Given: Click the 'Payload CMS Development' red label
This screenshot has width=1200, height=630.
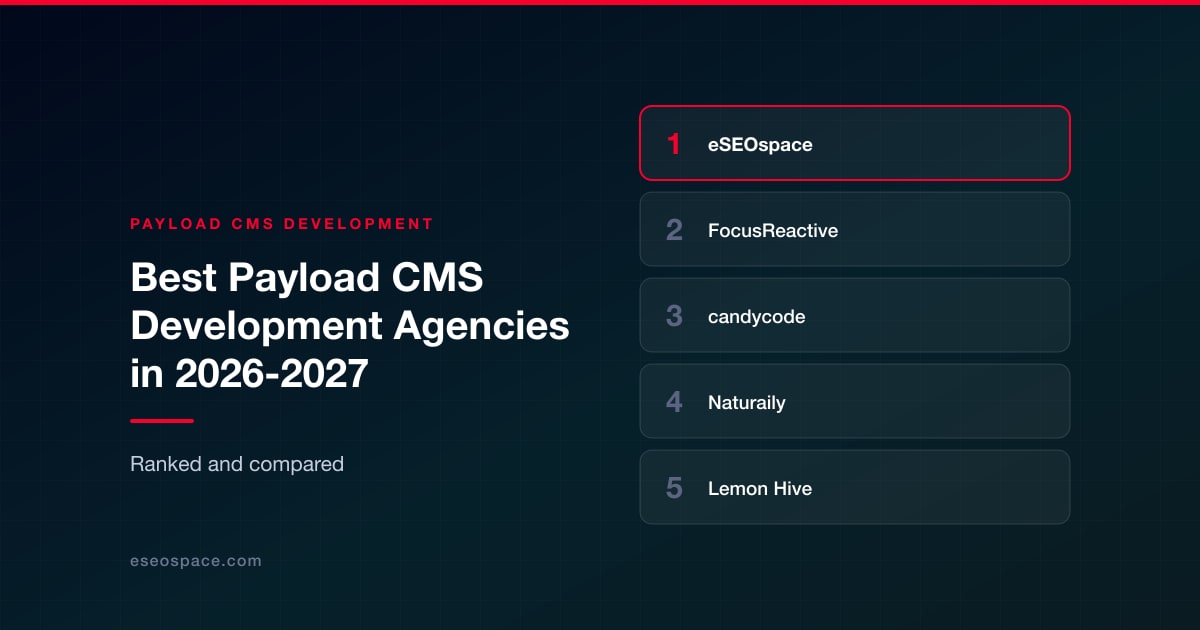Looking at the screenshot, I should click(x=282, y=224).
